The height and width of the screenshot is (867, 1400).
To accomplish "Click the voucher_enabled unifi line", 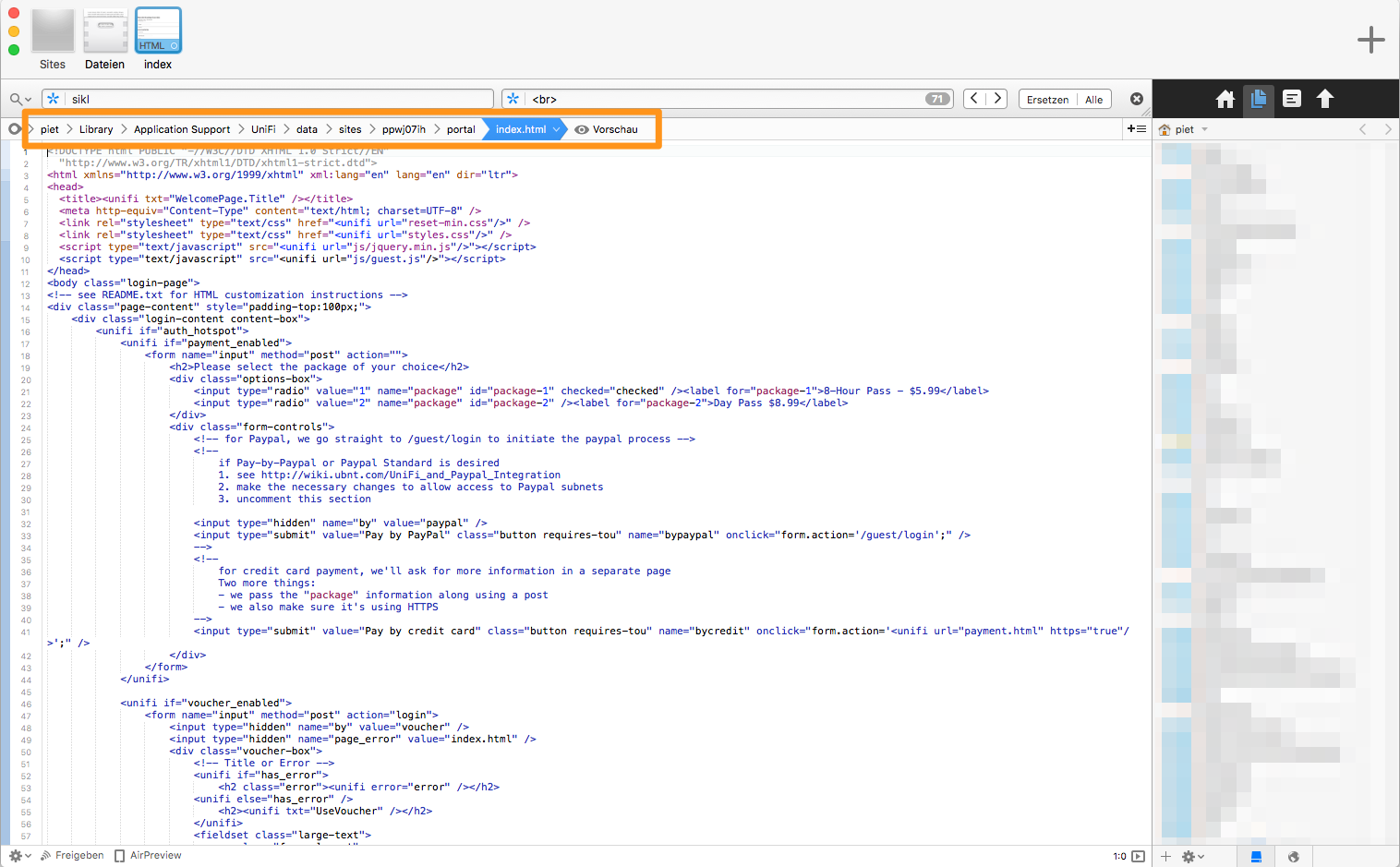I will (x=206, y=704).
